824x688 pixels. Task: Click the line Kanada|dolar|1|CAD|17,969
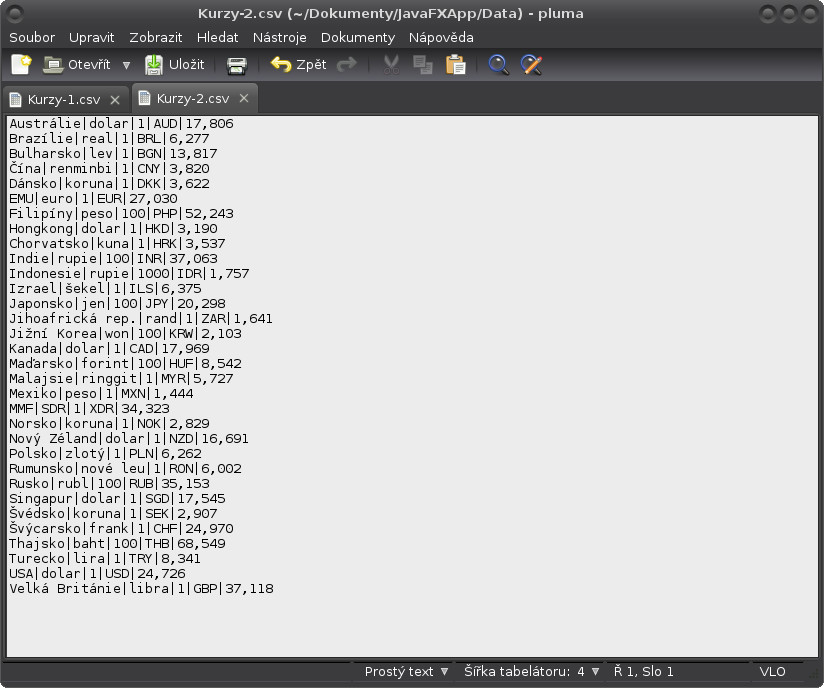point(109,348)
